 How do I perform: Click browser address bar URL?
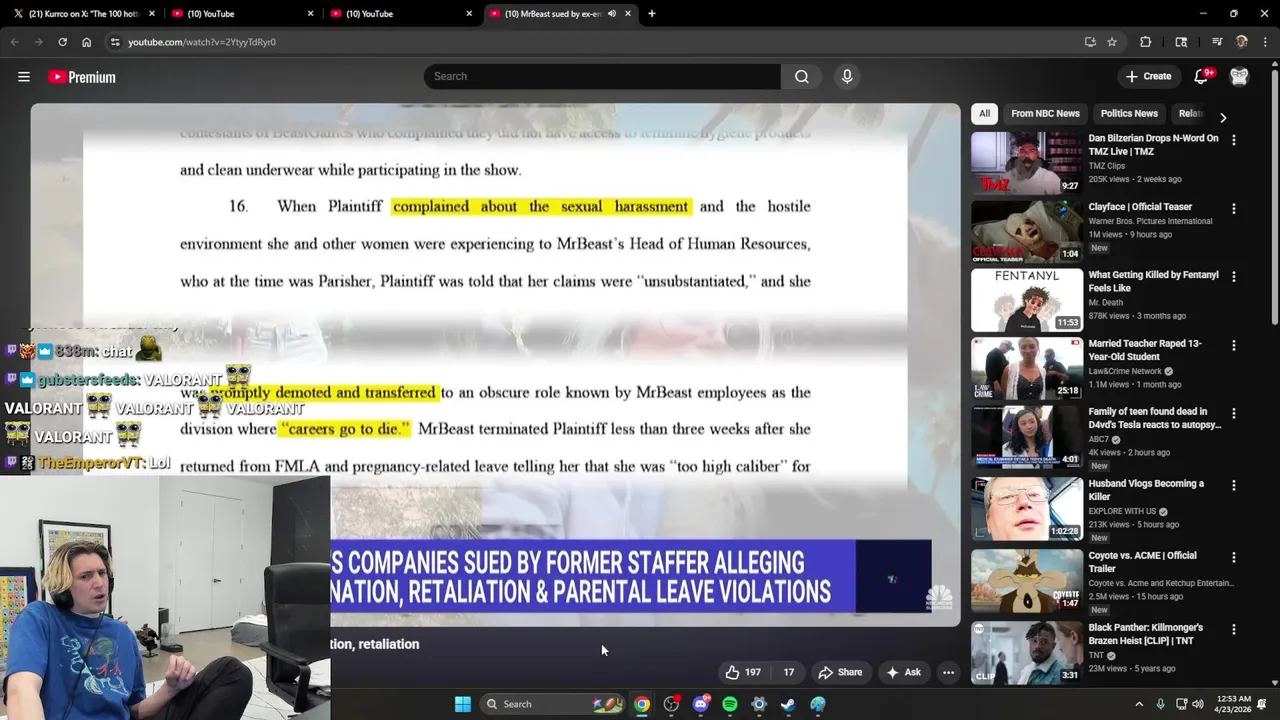(202, 42)
